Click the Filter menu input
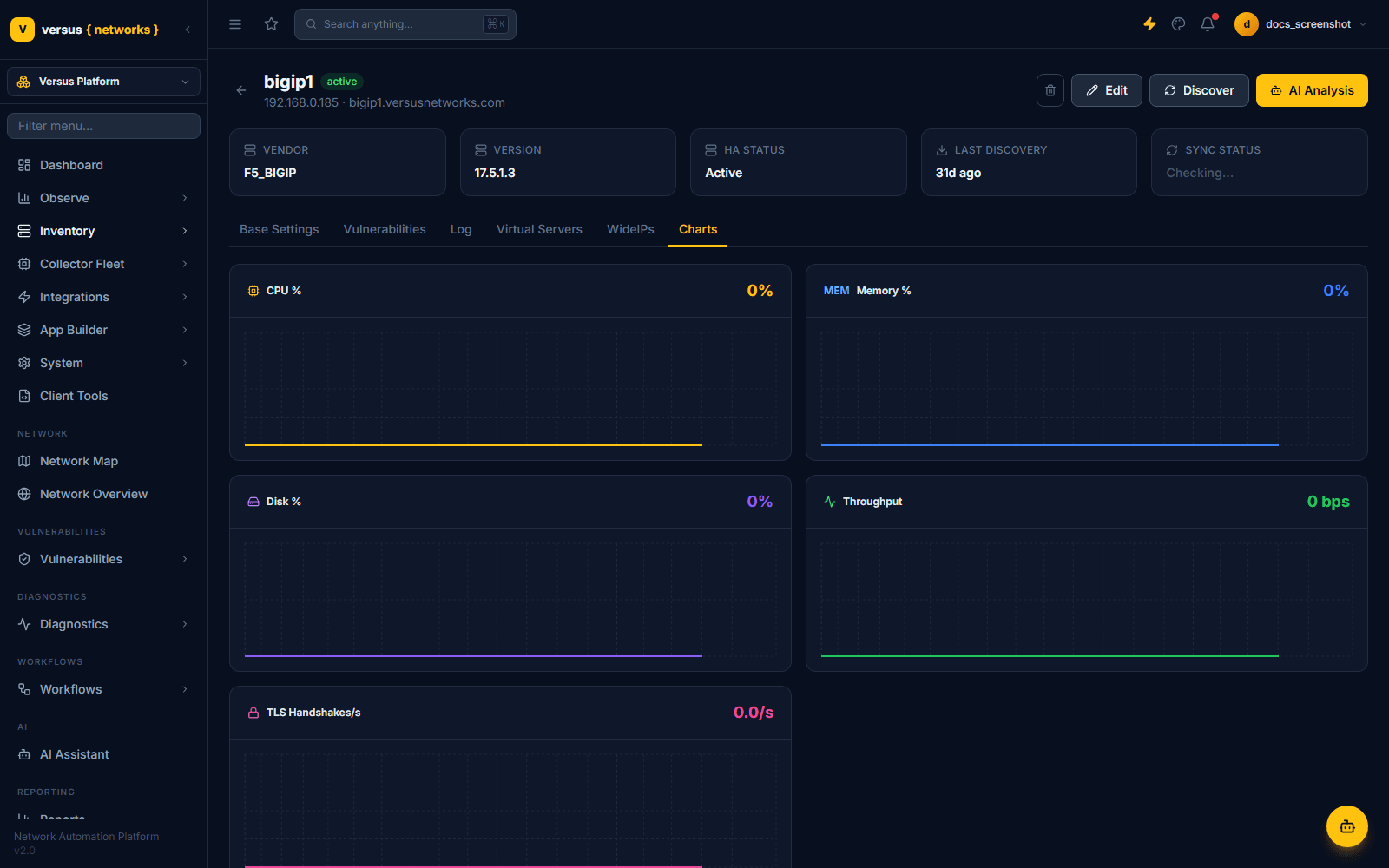The height and width of the screenshot is (868, 1389). (x=103, y=126)
